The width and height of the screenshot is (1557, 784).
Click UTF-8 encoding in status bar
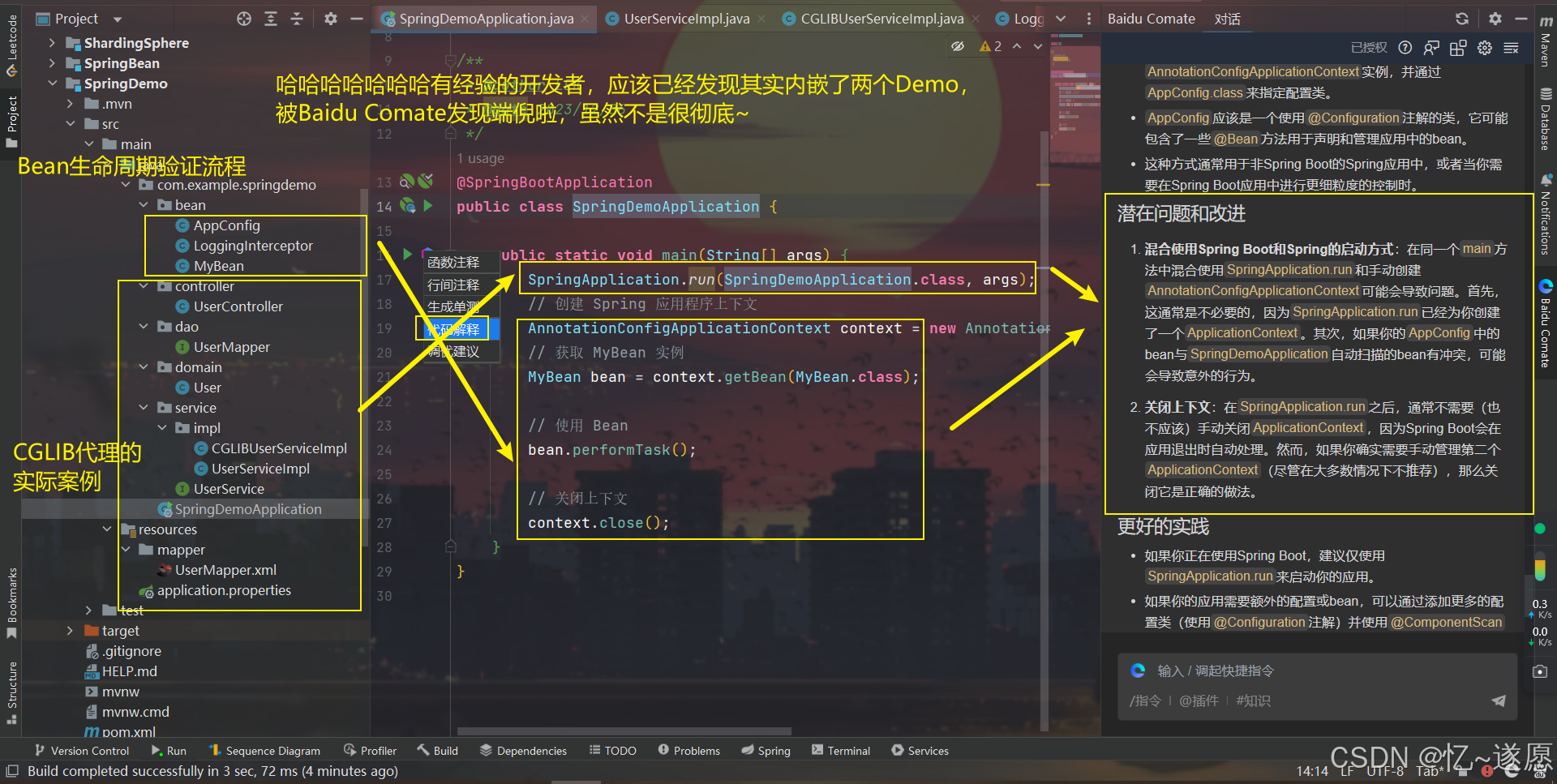coord(1384,771)
